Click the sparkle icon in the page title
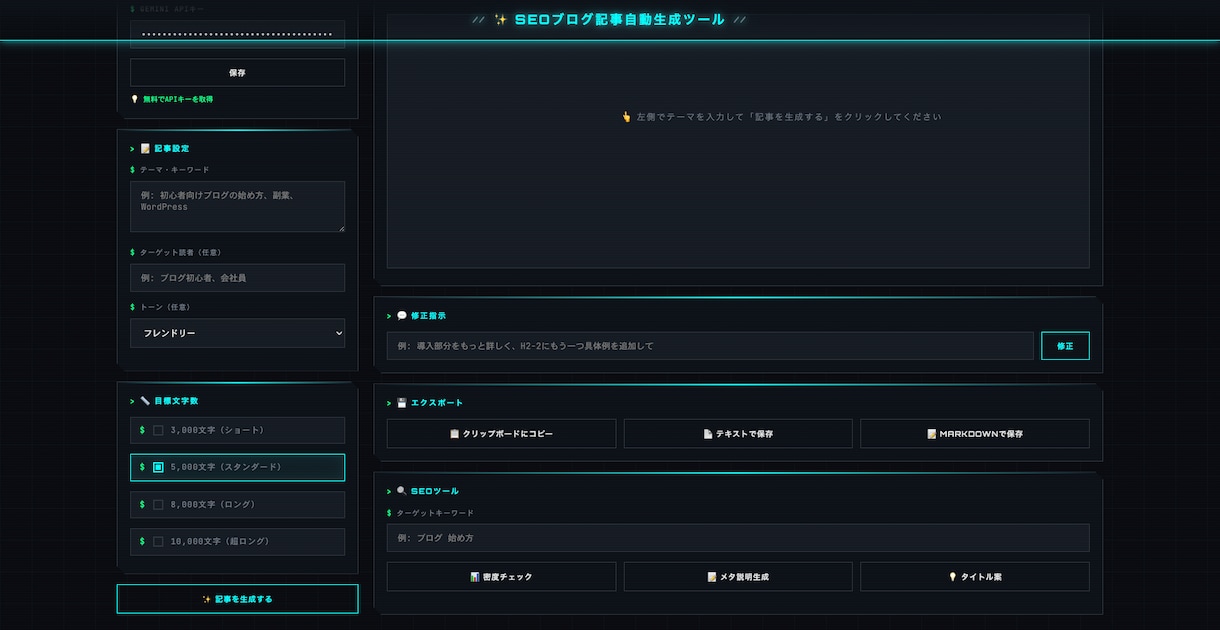This screenshot has width=1220, height=630. (x=501, y=20)
